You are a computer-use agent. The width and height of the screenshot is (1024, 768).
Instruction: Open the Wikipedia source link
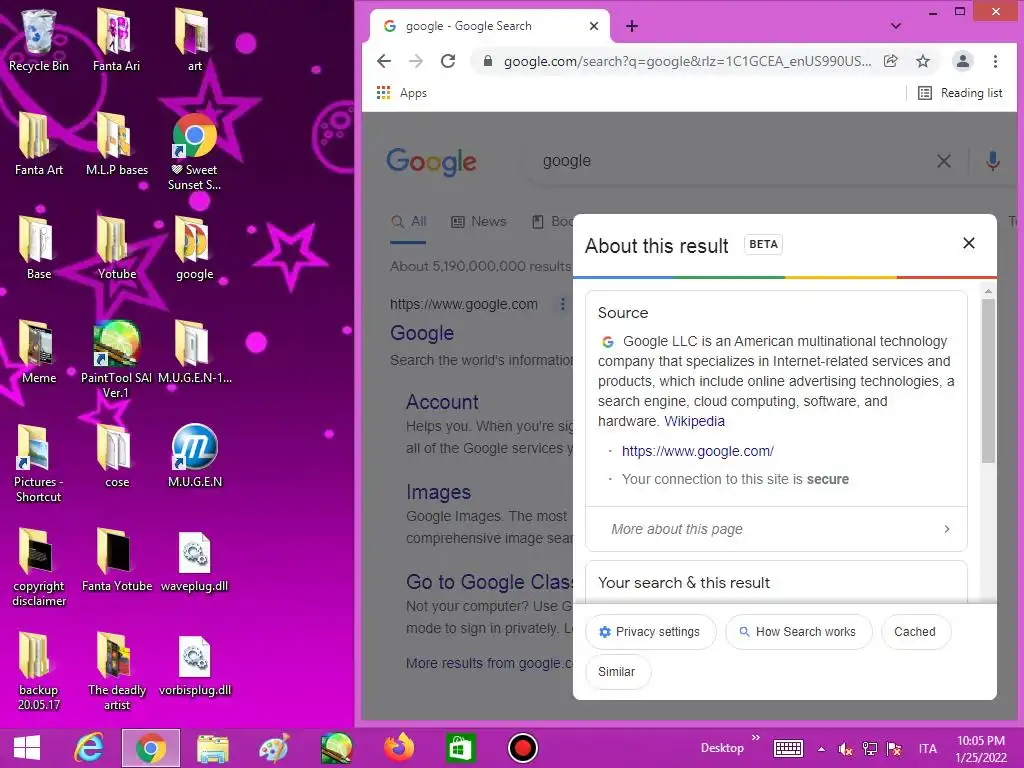[x=694, y=421]
